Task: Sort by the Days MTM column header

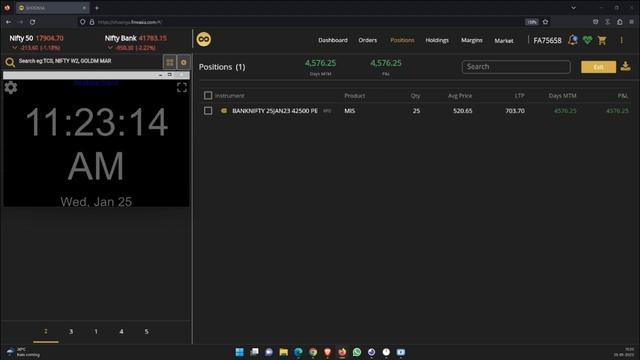Action: click(562, 96)
